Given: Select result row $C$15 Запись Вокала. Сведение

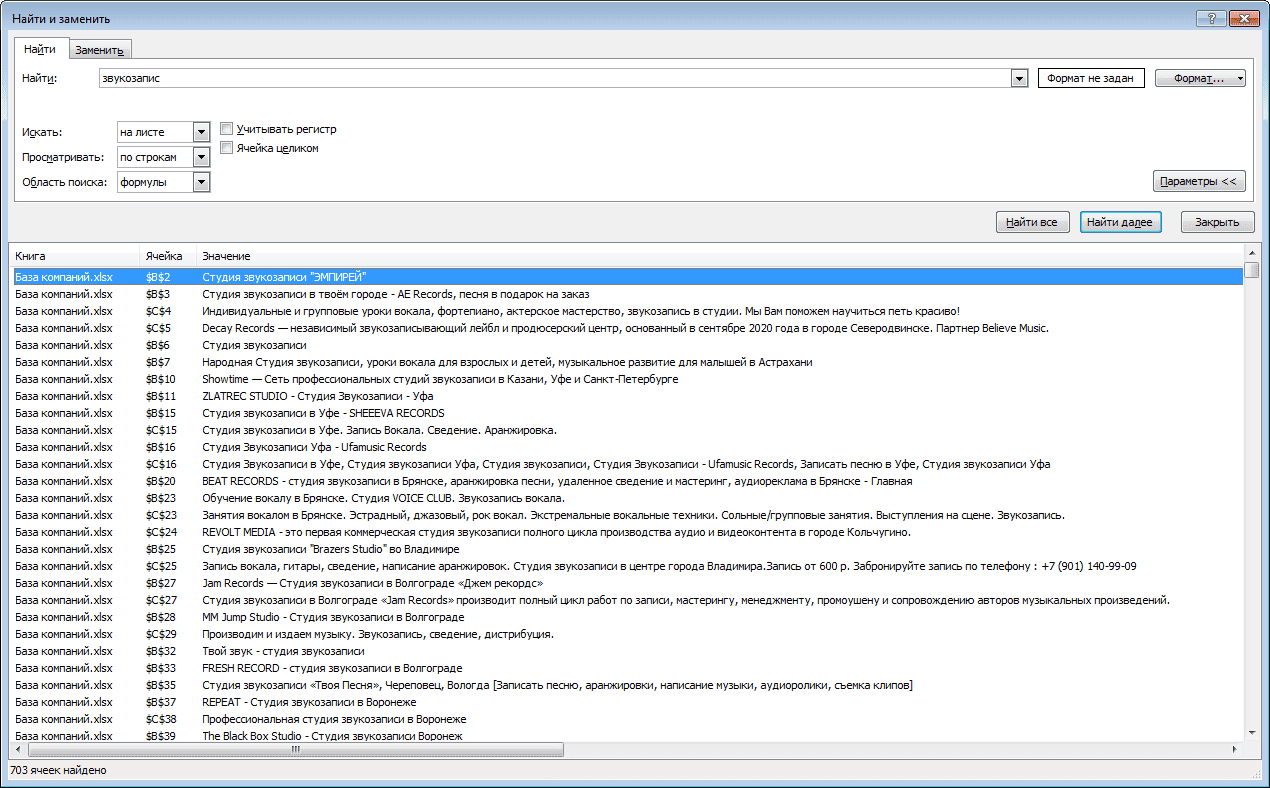Looking at the screenshot, I should (x=627, y=430).
